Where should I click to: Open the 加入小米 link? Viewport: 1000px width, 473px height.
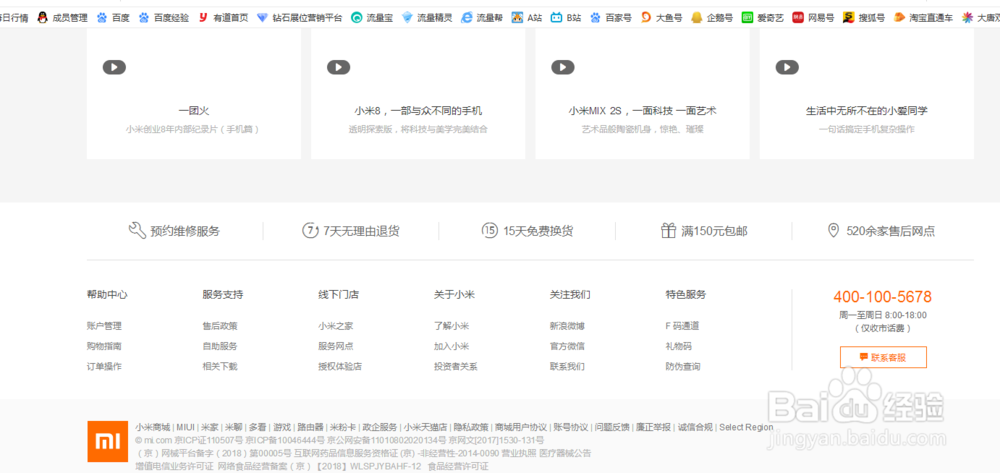pos(452,346)
